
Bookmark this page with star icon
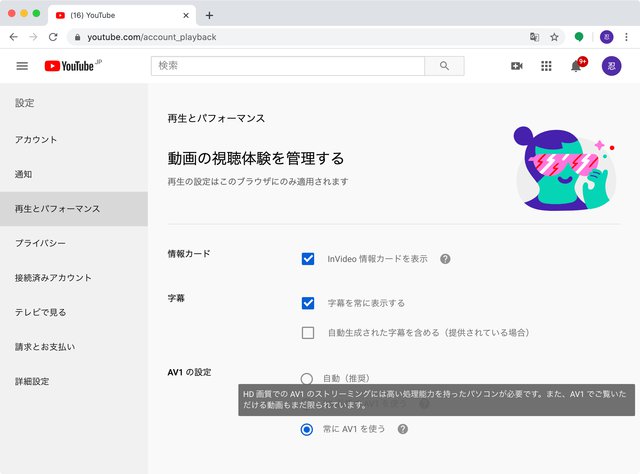point(554,37)
